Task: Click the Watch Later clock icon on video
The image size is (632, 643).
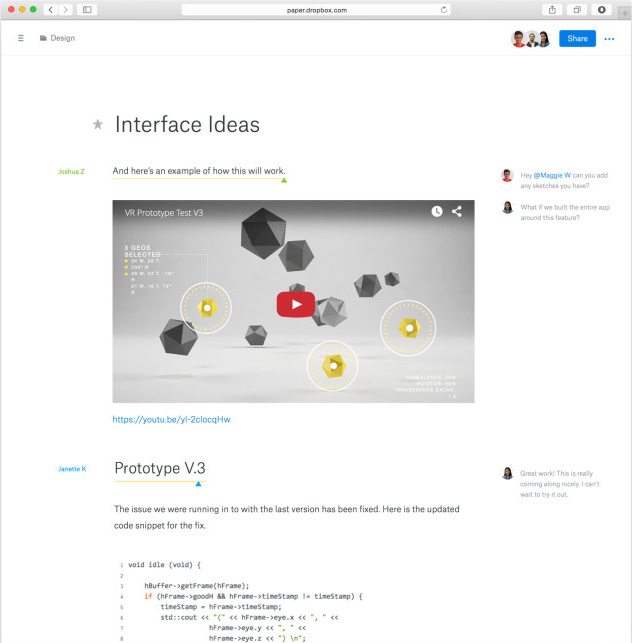Action: coord(437,211)
